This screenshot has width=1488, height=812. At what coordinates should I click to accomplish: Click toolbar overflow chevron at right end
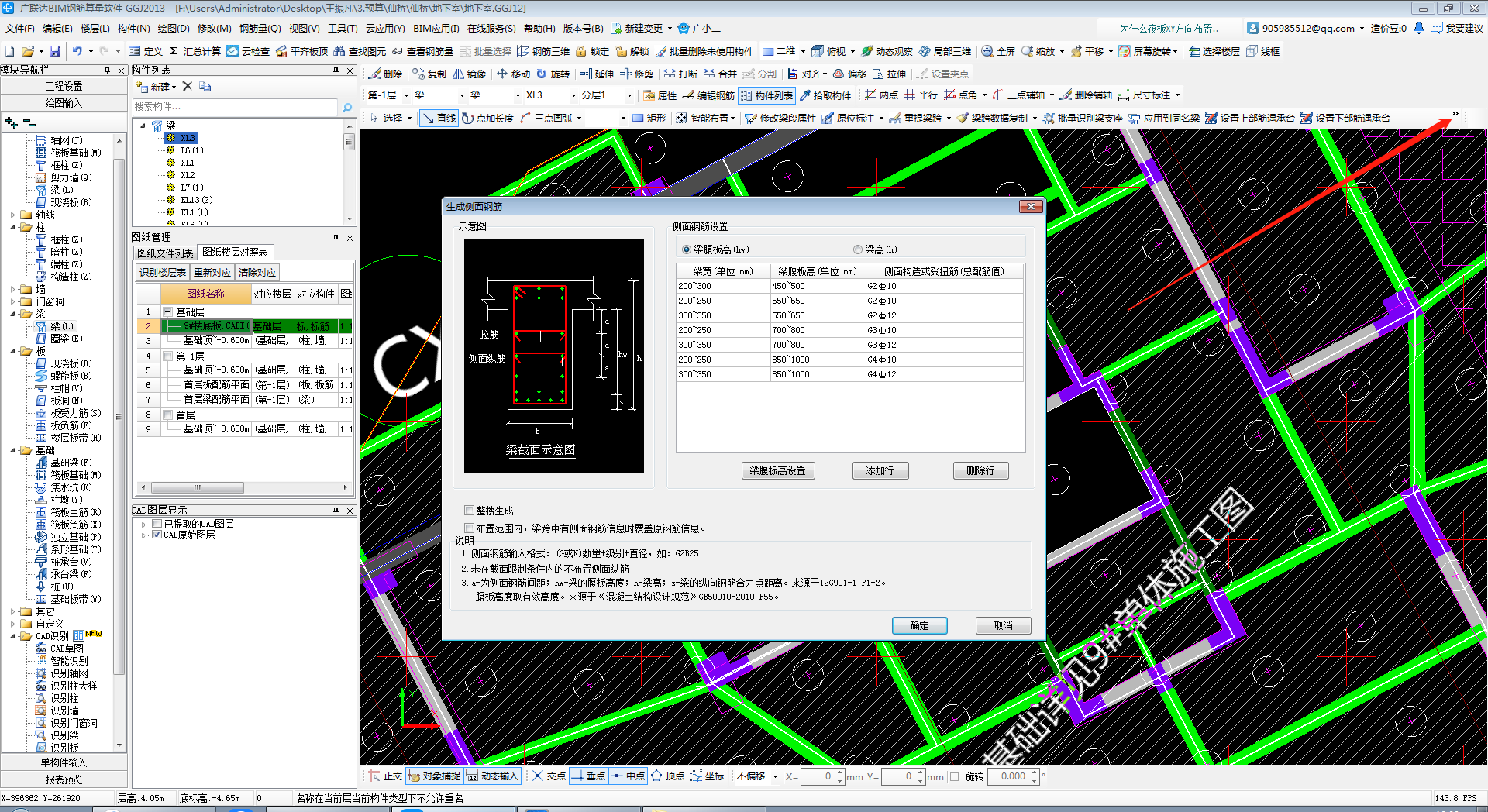click(x=1455, y=115)
